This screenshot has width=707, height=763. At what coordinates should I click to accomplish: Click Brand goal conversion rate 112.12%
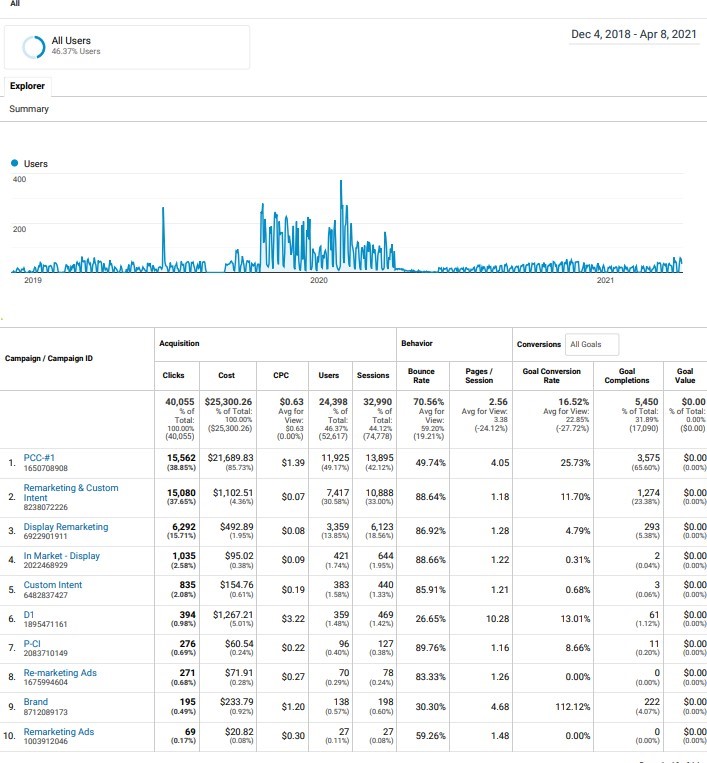(x=572, y=706)
